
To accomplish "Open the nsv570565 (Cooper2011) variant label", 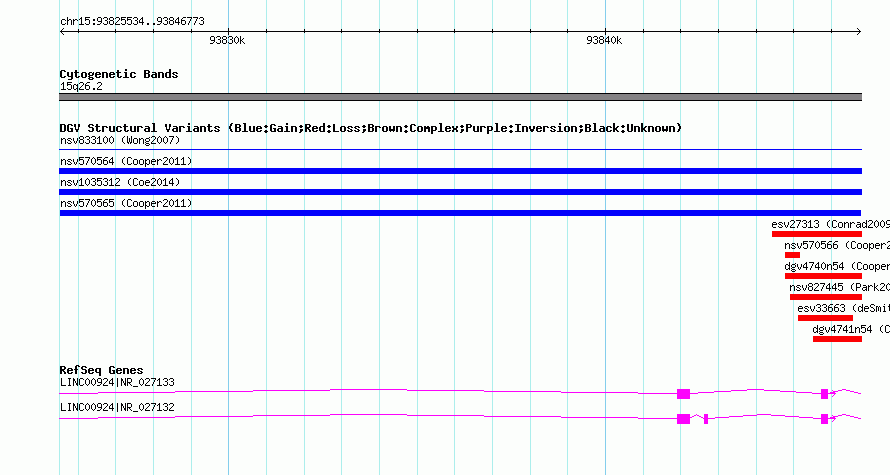I will (x=126, y=203).
